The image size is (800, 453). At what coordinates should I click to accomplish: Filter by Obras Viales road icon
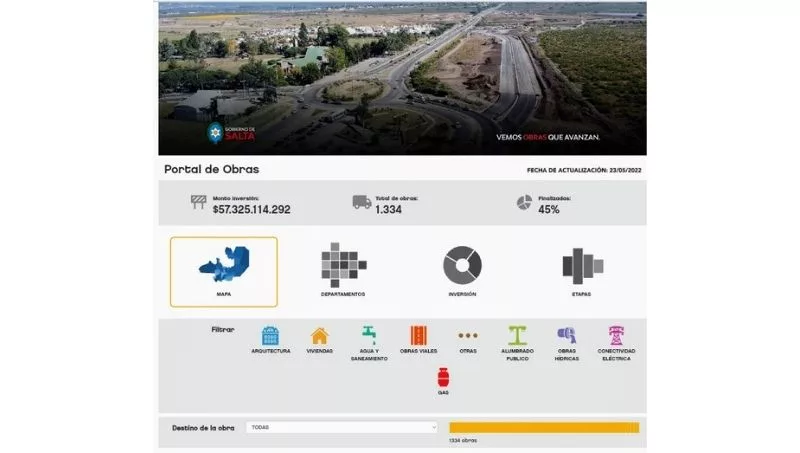click(419, 336)
